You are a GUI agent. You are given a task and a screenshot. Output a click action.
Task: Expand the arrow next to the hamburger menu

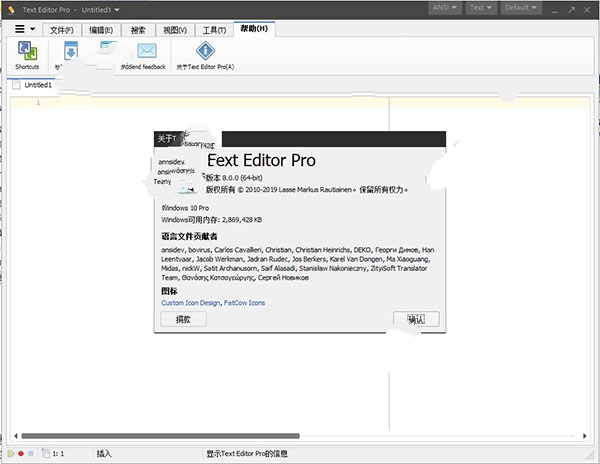coord(33,29)
